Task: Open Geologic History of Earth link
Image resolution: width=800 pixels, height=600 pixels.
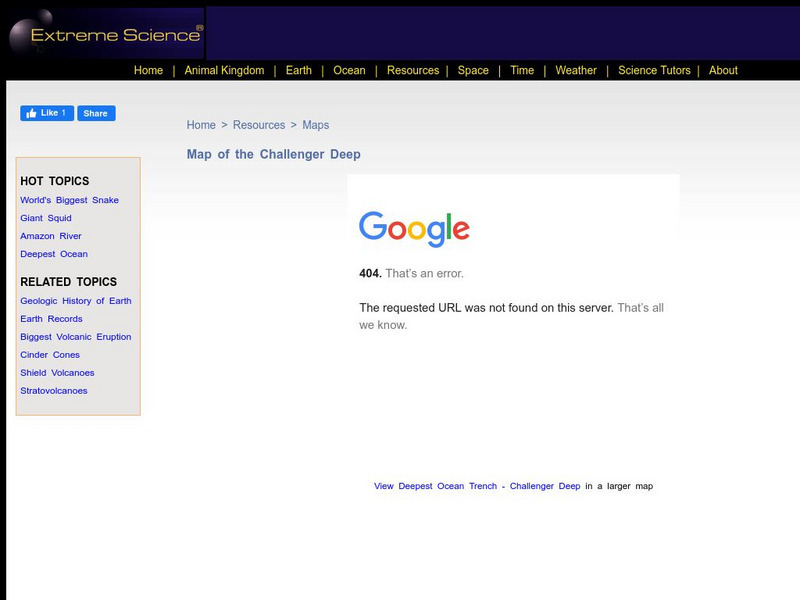Action: click(76, 301)
